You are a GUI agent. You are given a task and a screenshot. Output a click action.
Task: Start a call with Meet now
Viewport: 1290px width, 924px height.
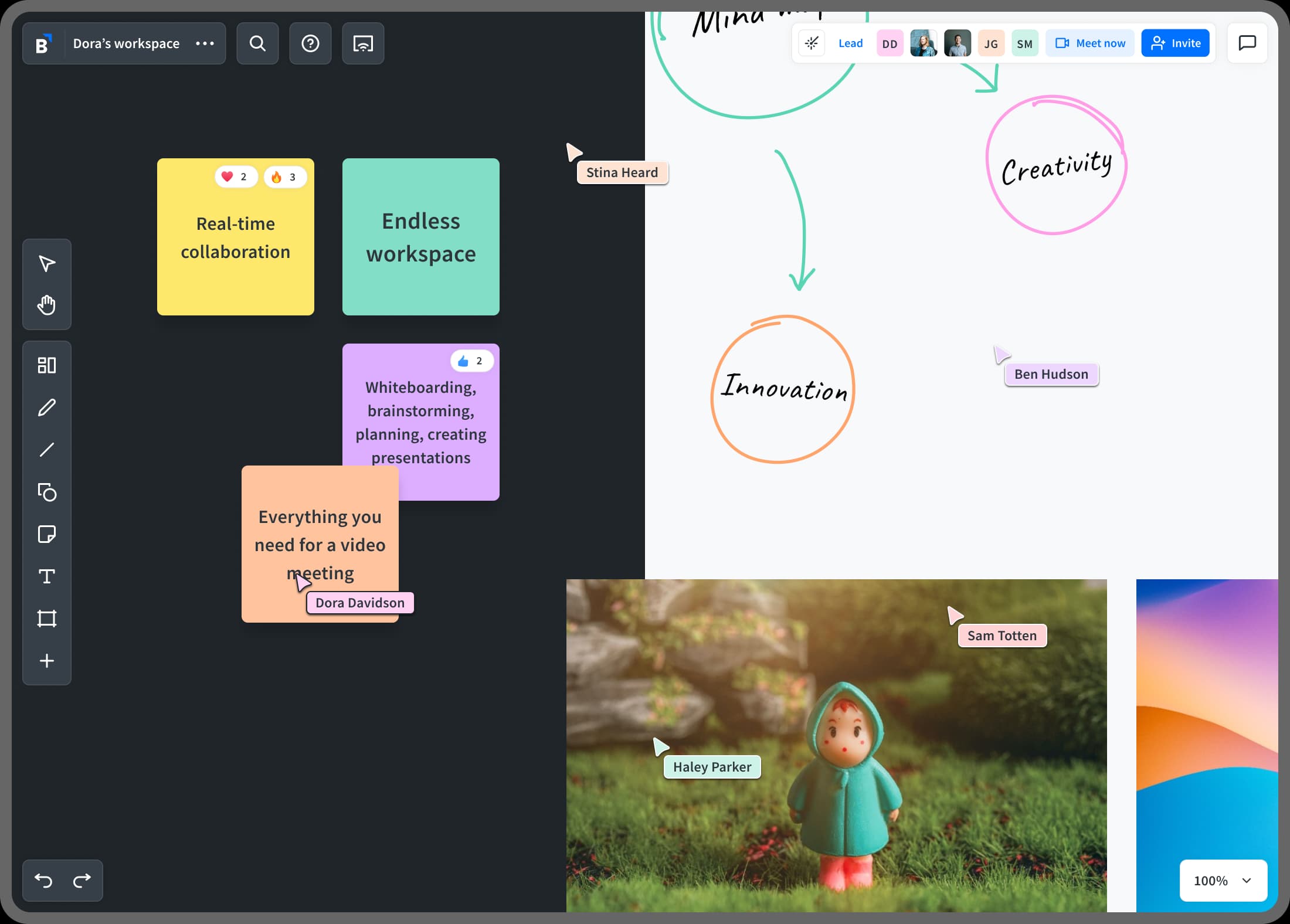1089,43
